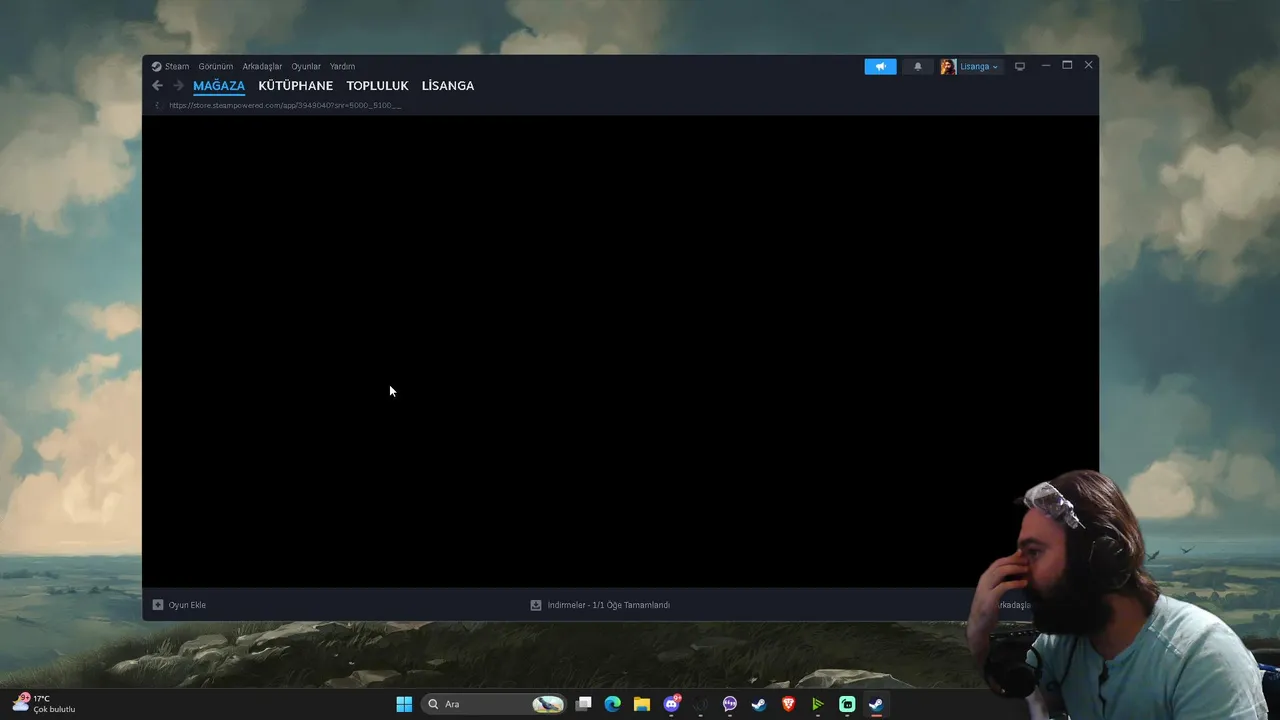Viewport: 1280px width, 720px height.
Task: Open Task View on the taskbar
Action: (584, 704)
